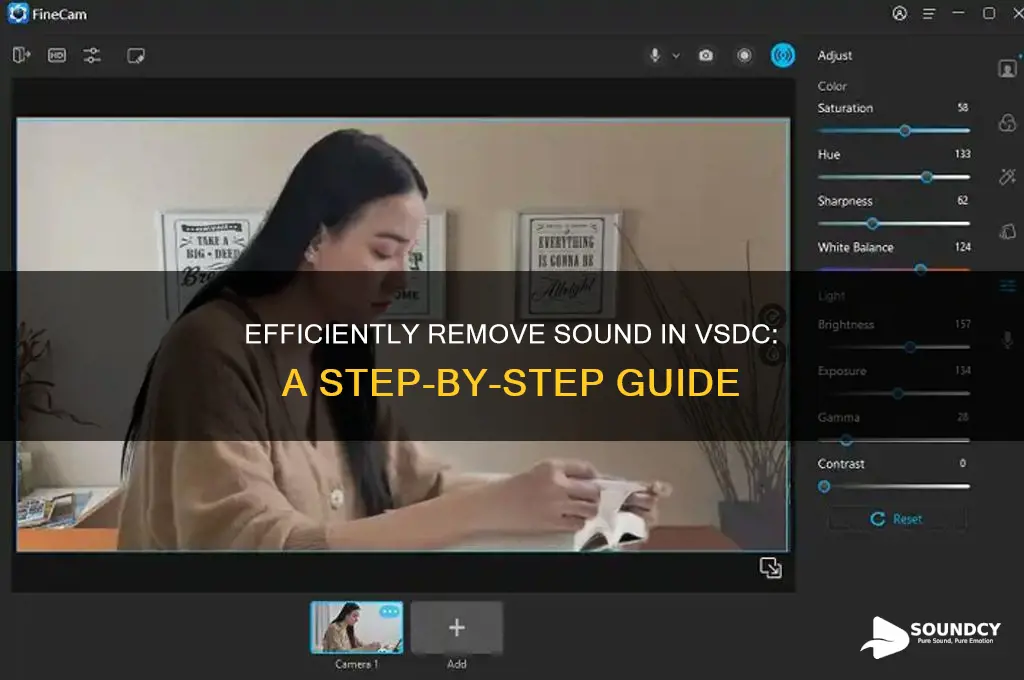Viewport: 1024px width, 680px height.
Task: Add a new scene with plus button
Action: (x=456, y=628)
